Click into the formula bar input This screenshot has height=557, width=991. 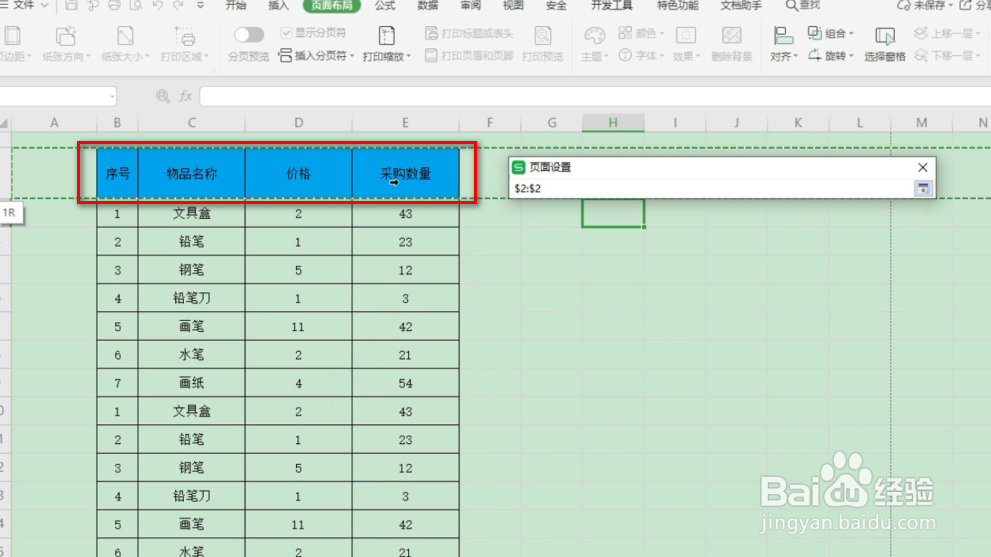(595, 96)
